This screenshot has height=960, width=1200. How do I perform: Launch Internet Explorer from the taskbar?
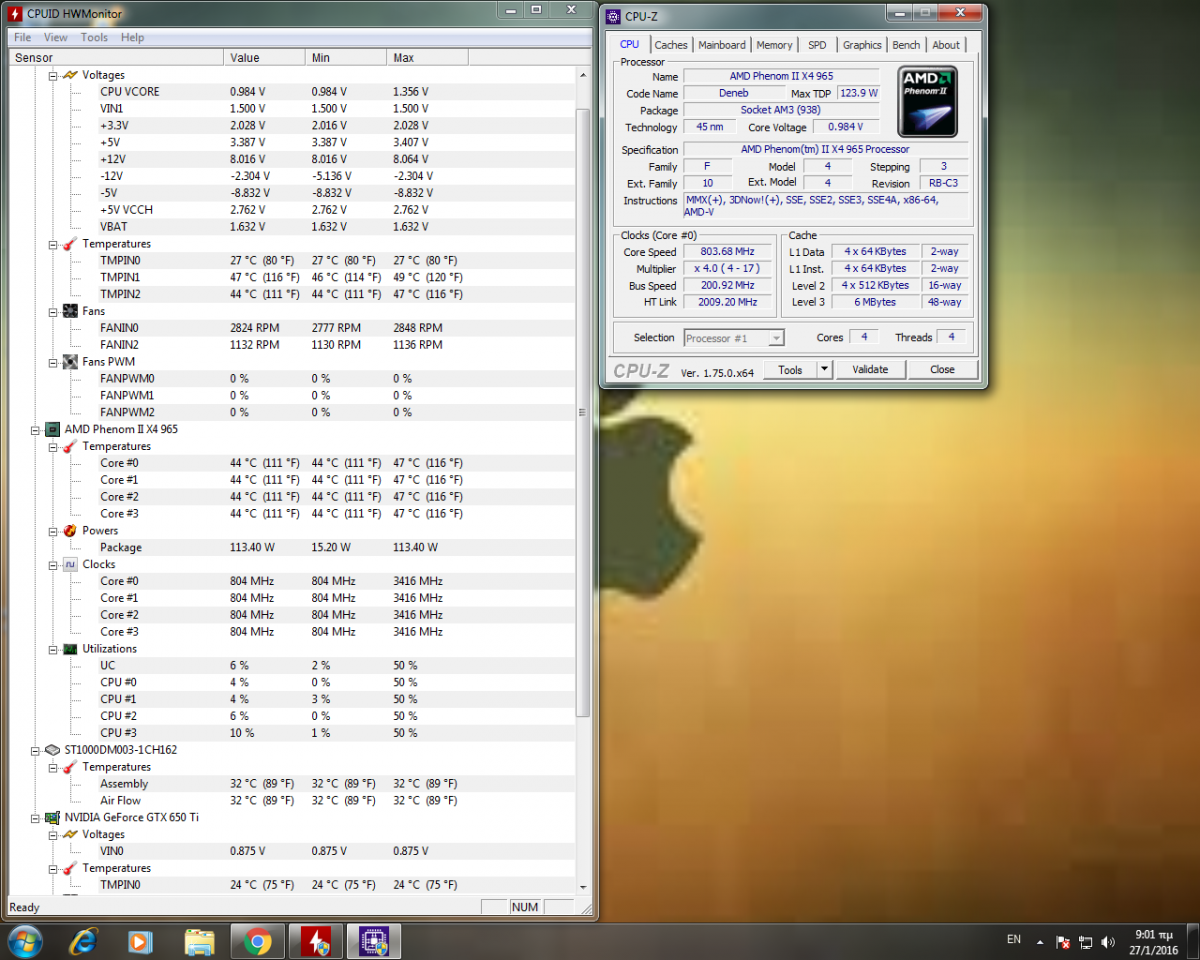tap(83, 941)
